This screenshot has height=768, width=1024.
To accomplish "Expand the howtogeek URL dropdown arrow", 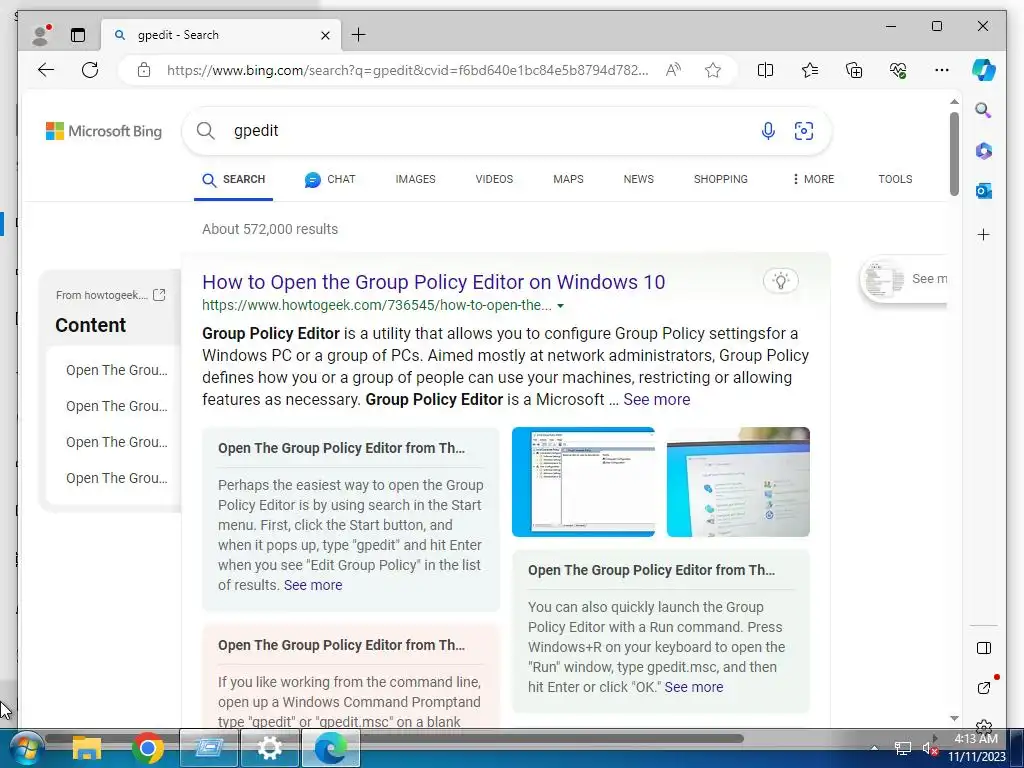I will click(560, 306).
